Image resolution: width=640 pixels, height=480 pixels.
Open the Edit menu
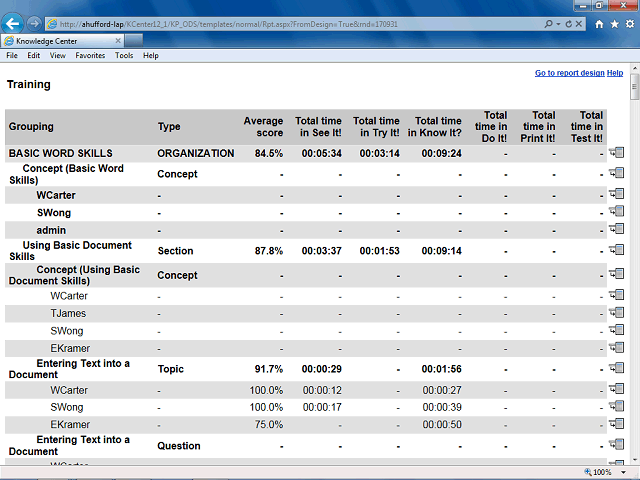point(33,56)
